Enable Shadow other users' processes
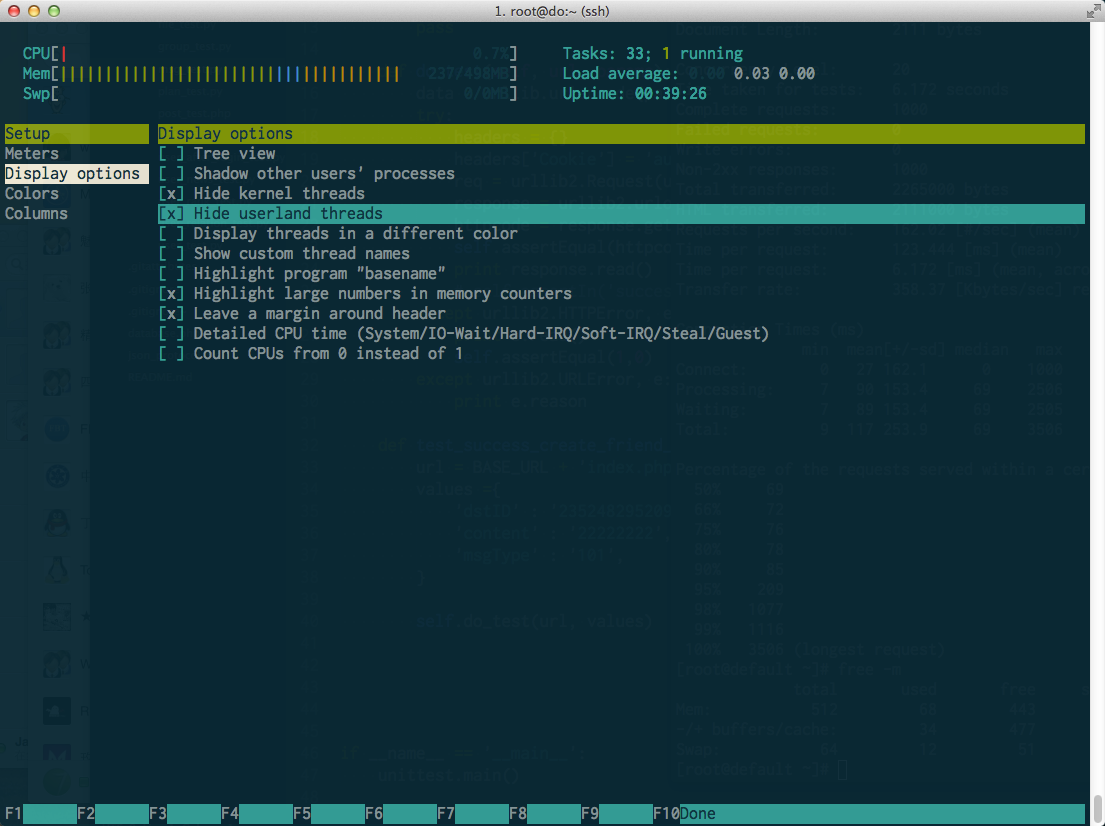The width and height of the screenshot is (1105, 826). pyautogui.click(x=171, y=173)
